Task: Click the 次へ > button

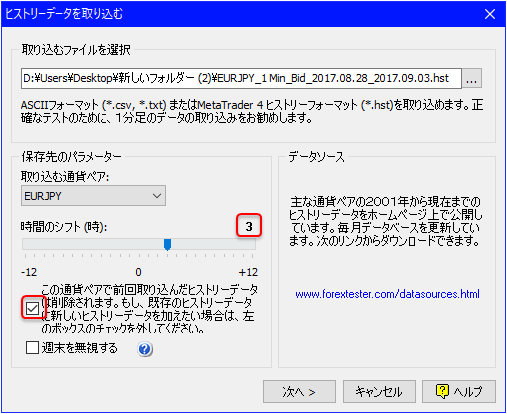Action: (299, 392)
